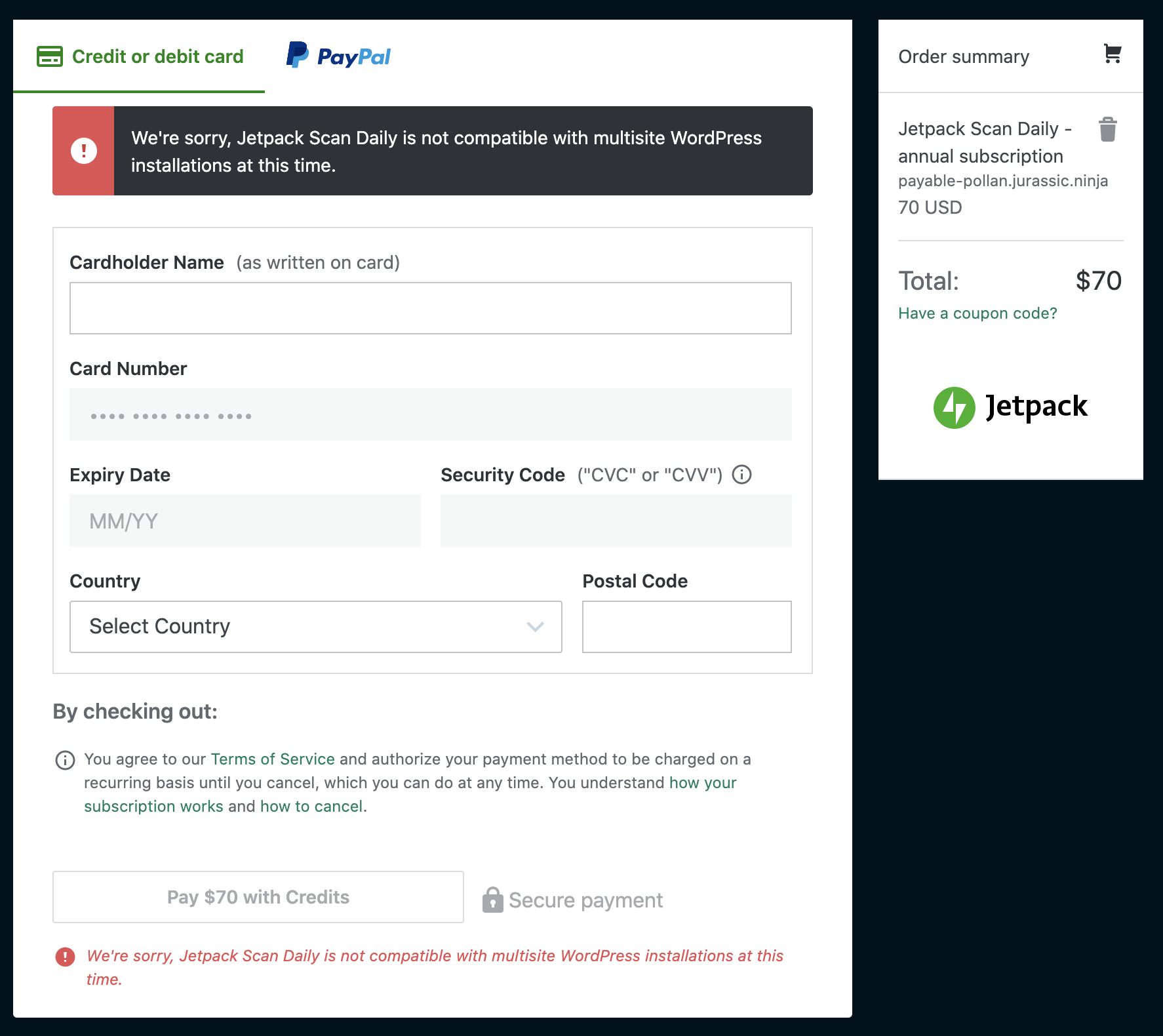The width and height of the screenshot is (1163, 1036).
Task: Click Pay $70 with Credits button
Action: (258, 897)
